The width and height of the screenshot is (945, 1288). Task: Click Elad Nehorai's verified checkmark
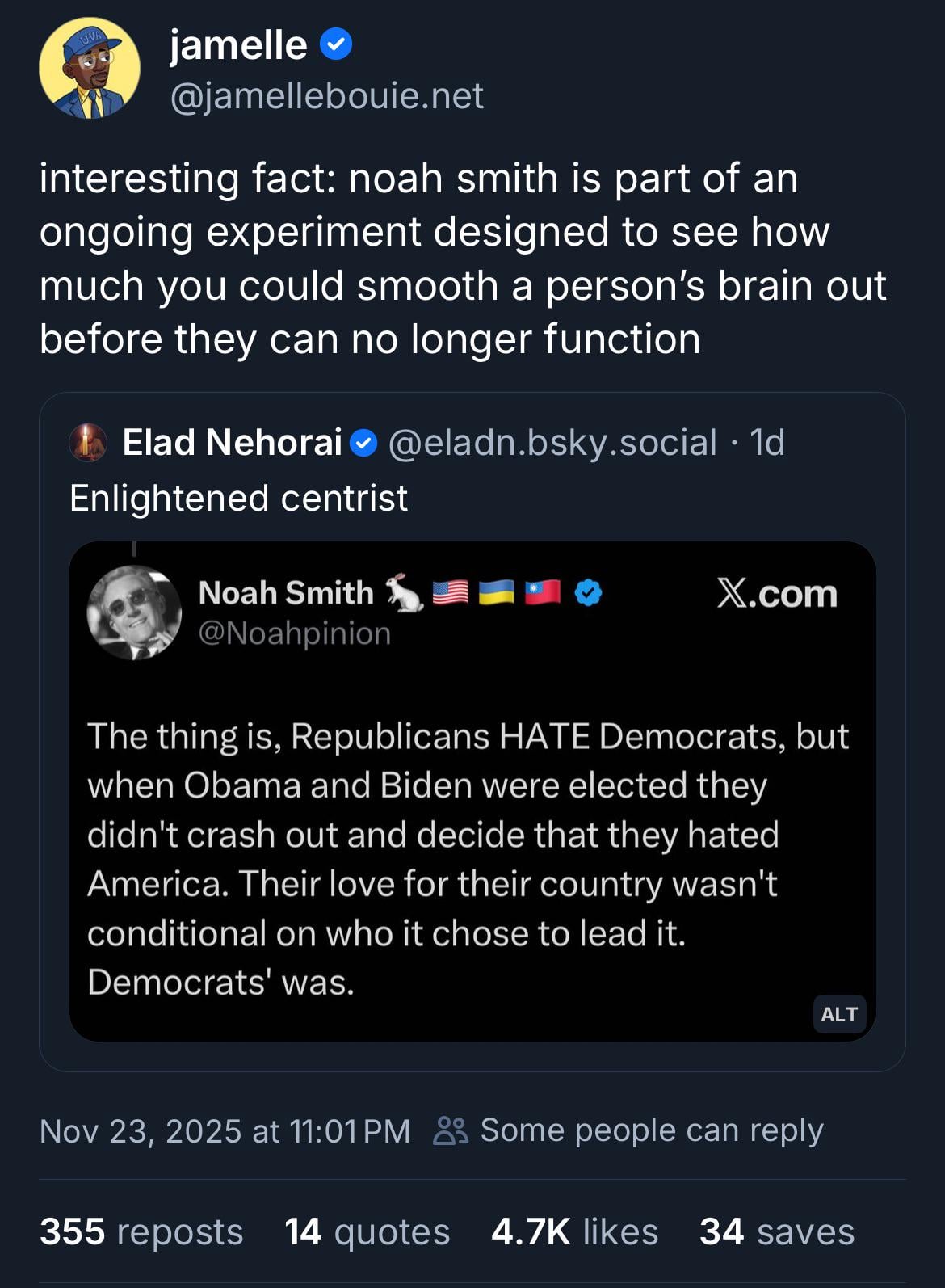click(x=364, y=443)
